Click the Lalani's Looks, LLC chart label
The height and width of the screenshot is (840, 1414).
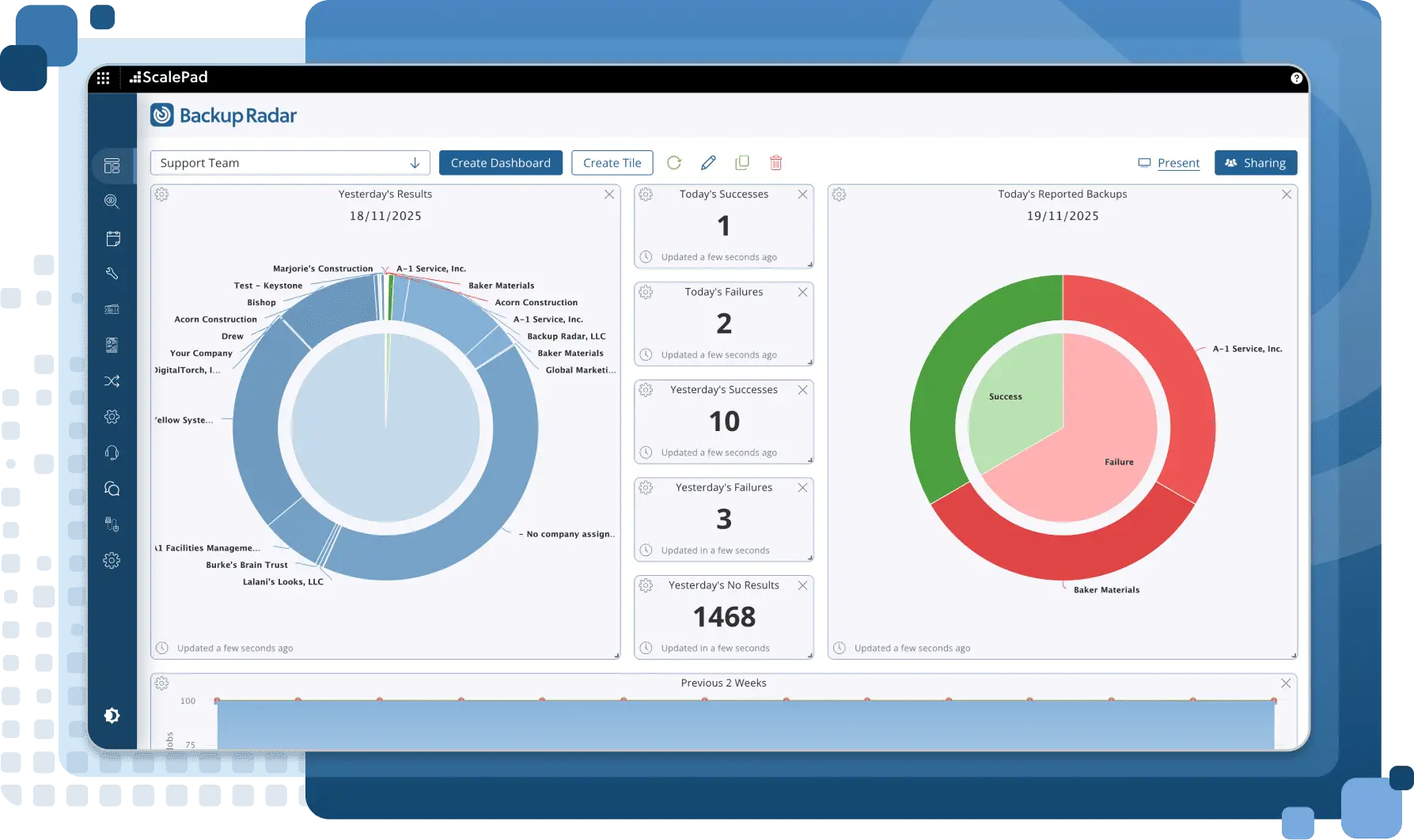(282, 582)
